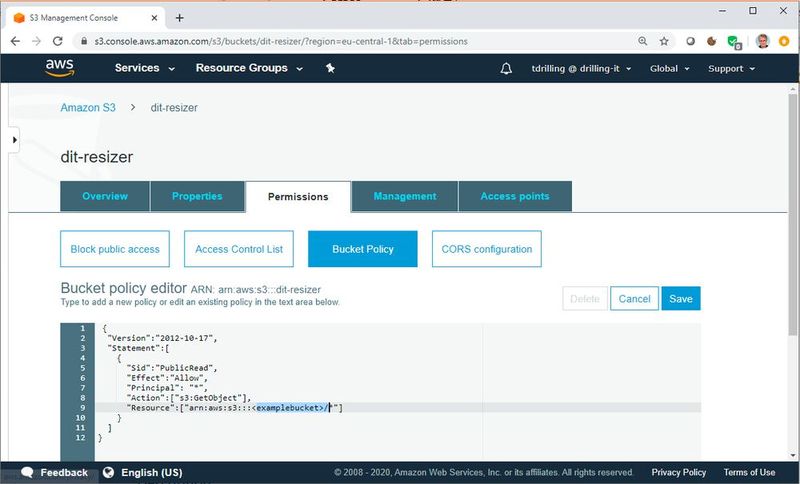Click the "Principal" line in editor

click(x=167, y=388)
